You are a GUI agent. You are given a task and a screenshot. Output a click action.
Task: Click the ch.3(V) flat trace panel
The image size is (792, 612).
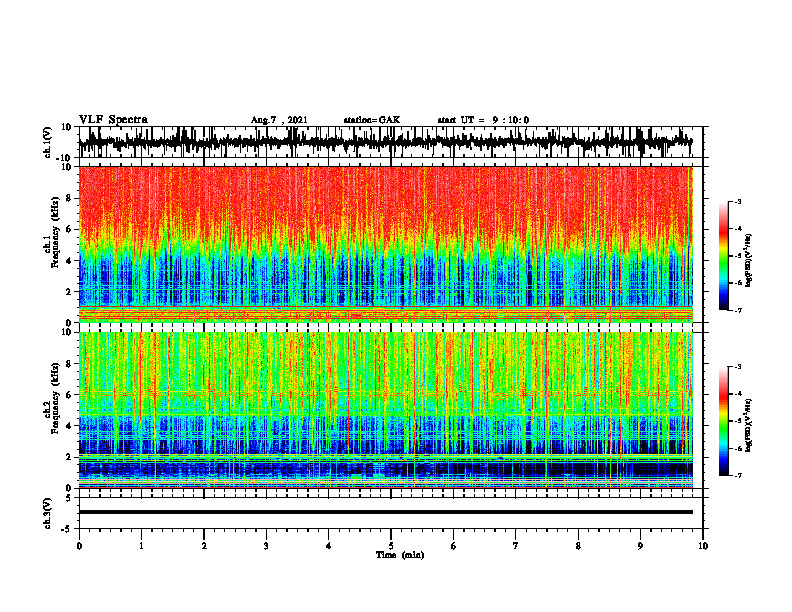[391, 513]
